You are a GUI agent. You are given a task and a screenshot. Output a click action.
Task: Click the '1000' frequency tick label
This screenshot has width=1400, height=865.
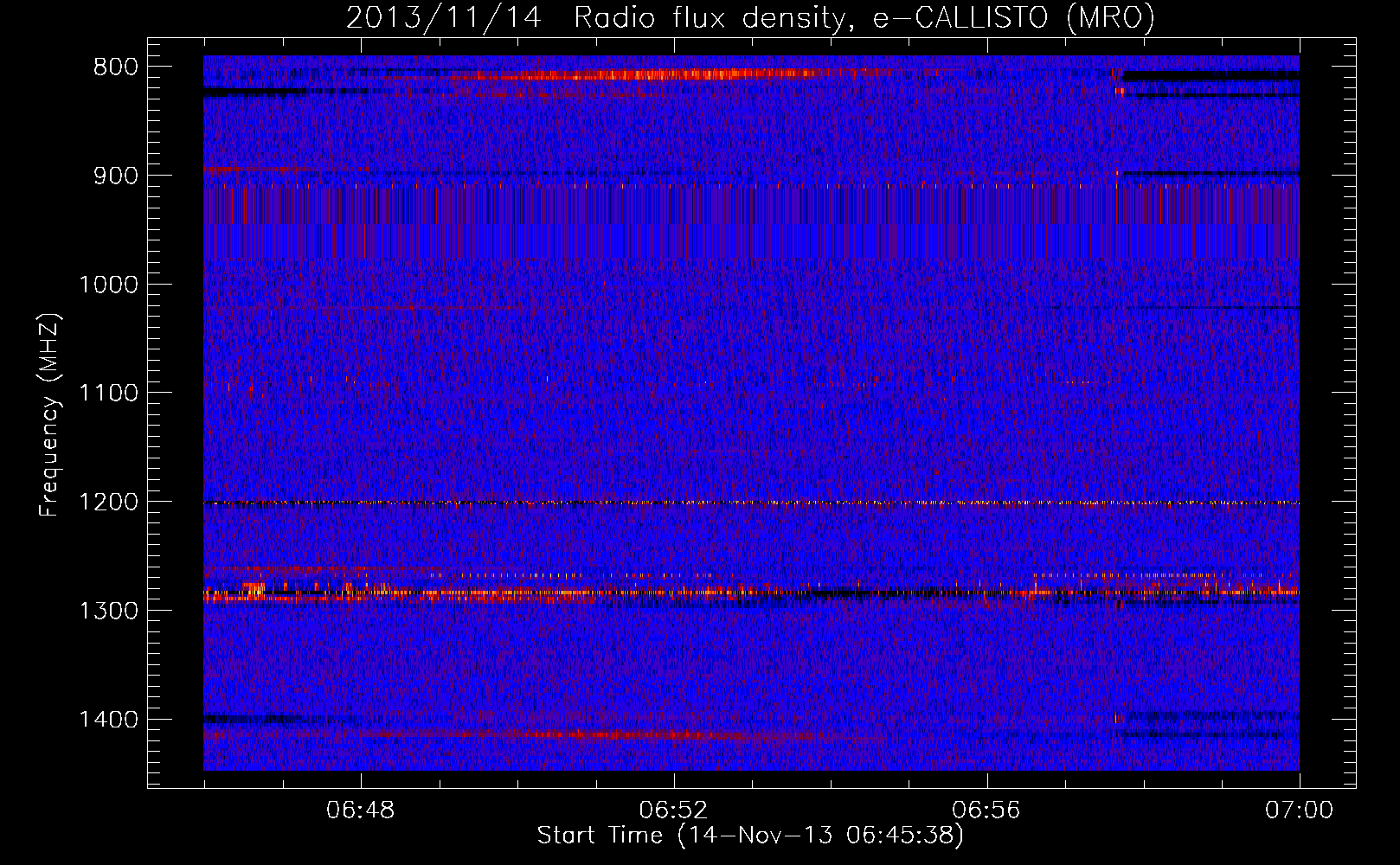tap(108, 285)
